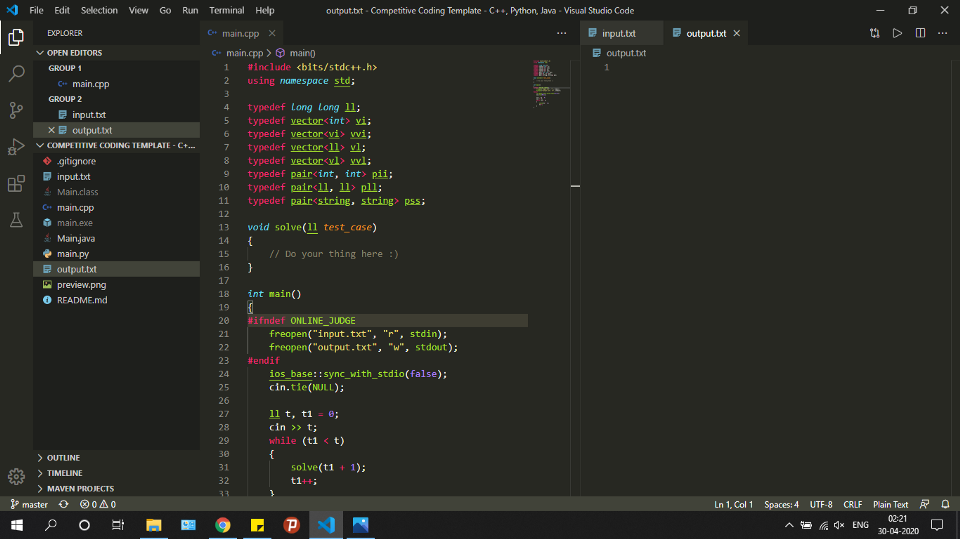Viewport: 960px width, 539px height.
Task: Open the Search view in activity bar
Action: pos(16,74)
